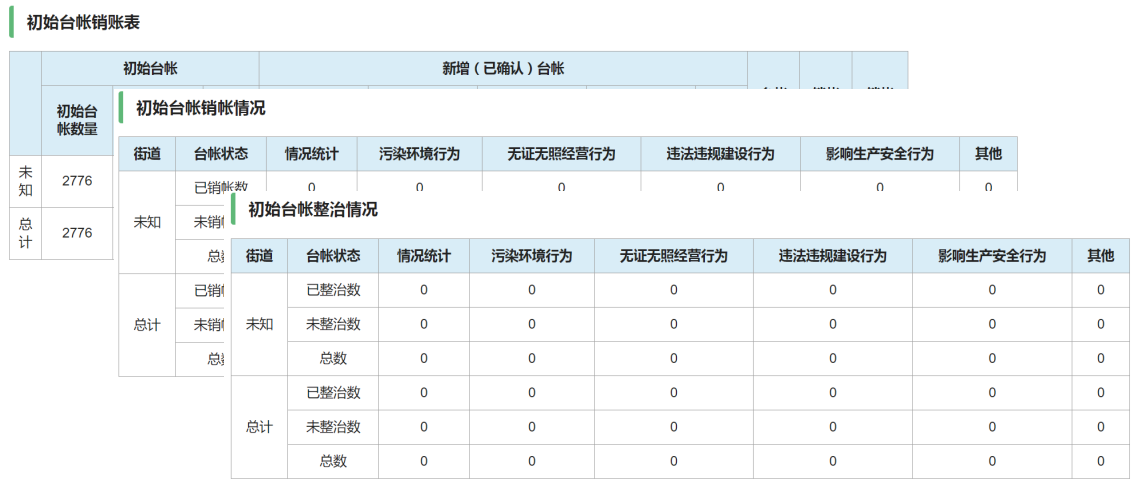
Task: Click 违法违规建设行为 header in 整治情况 table
Action: click(833, 256)
